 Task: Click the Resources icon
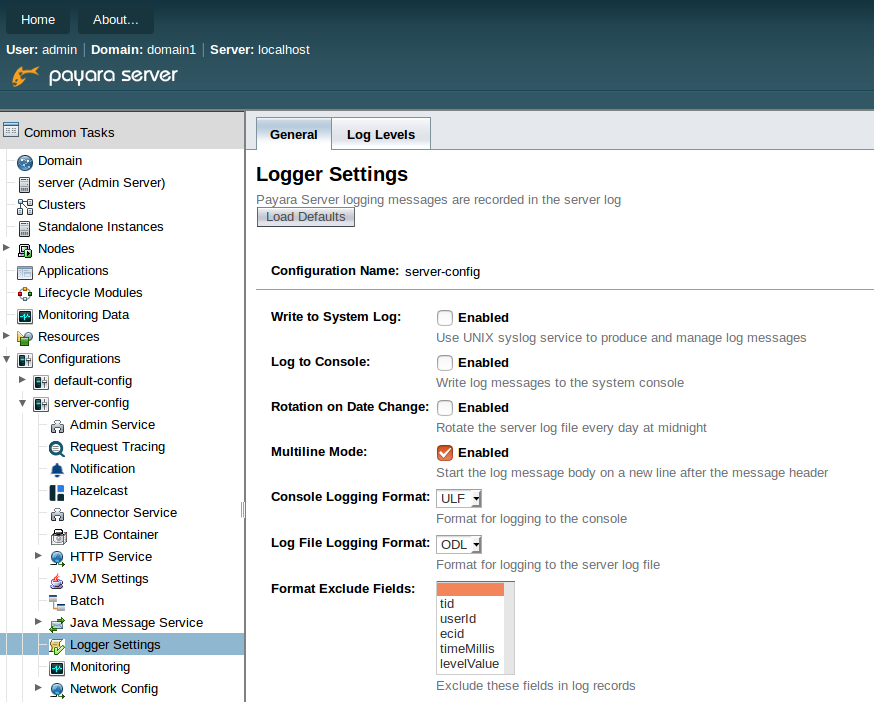[x=25, y=338]
